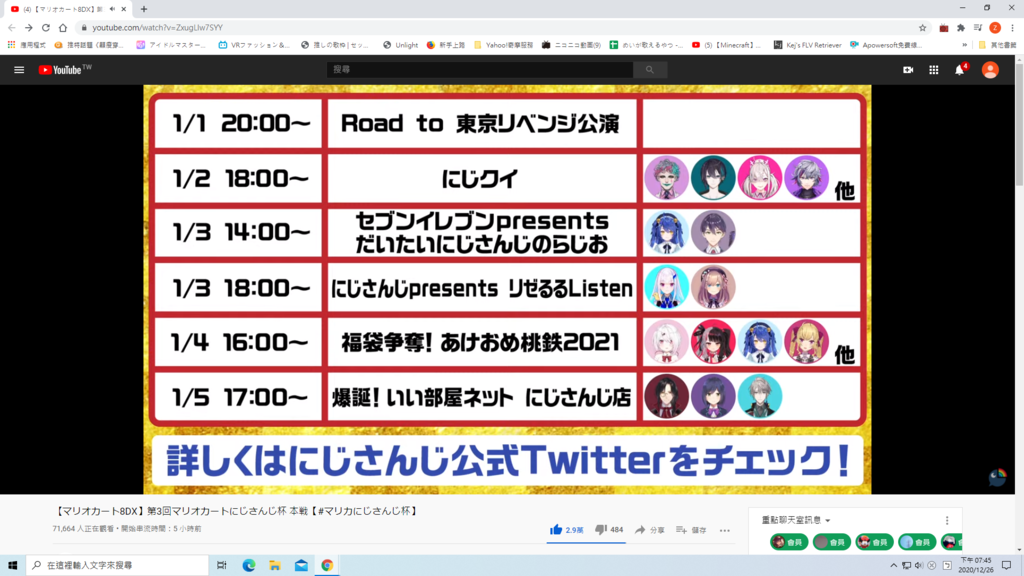Expand the live chat mode dropdown
The width and height of the screenshot is (1024, 576).
click(795, 520)
